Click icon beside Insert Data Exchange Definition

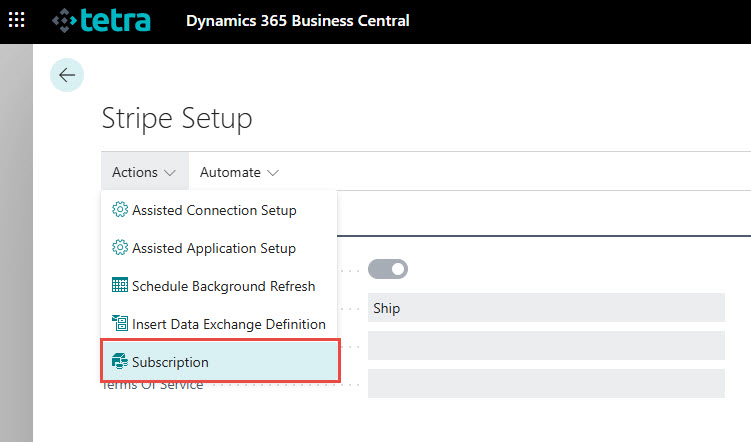120,324
